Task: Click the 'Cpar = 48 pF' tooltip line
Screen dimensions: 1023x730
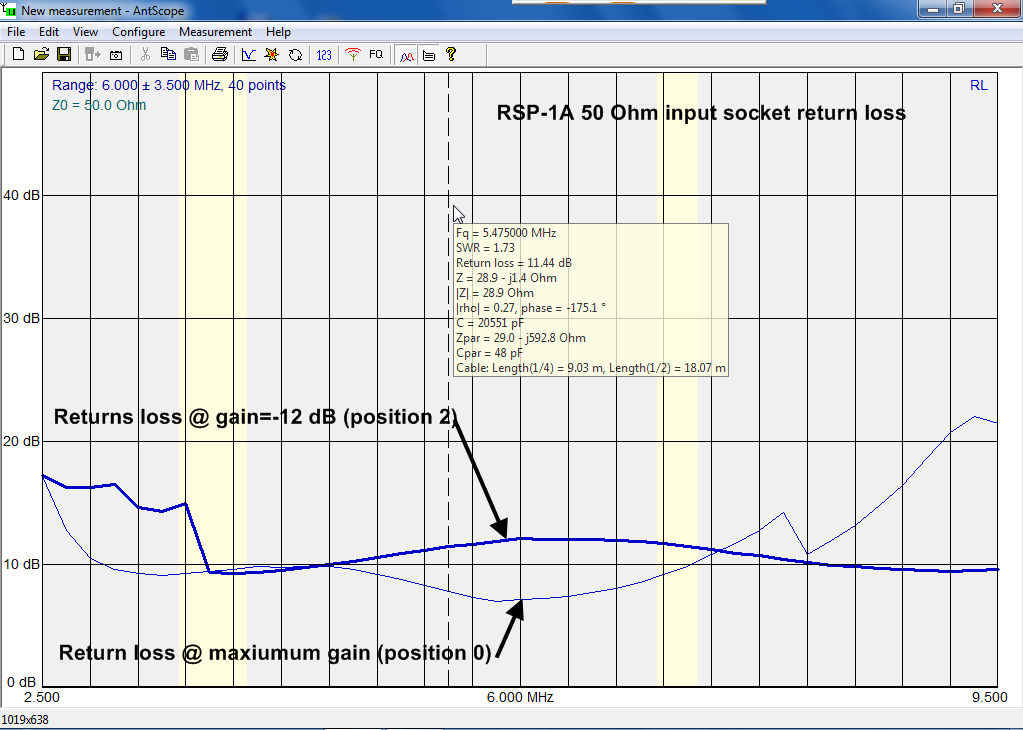Action: click(489, 353)
